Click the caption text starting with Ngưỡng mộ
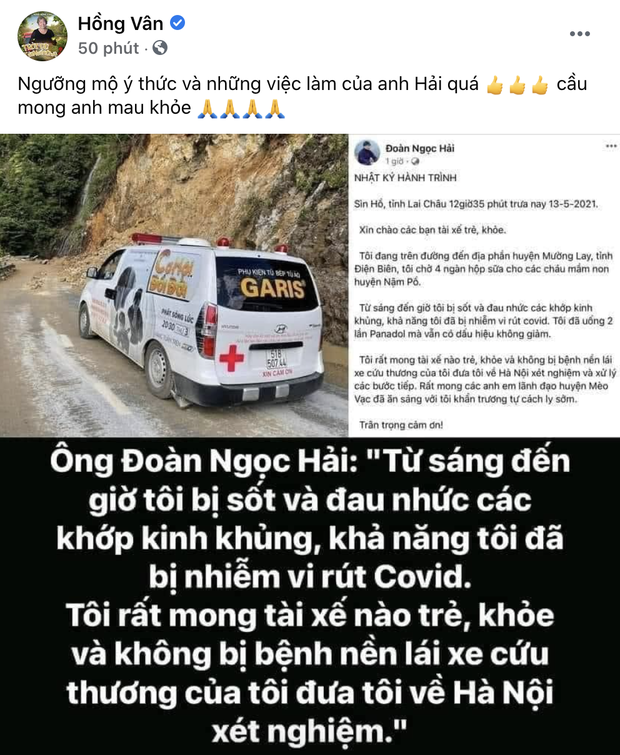The width and height of the screenshot is (620, 755). click(302, 95)
